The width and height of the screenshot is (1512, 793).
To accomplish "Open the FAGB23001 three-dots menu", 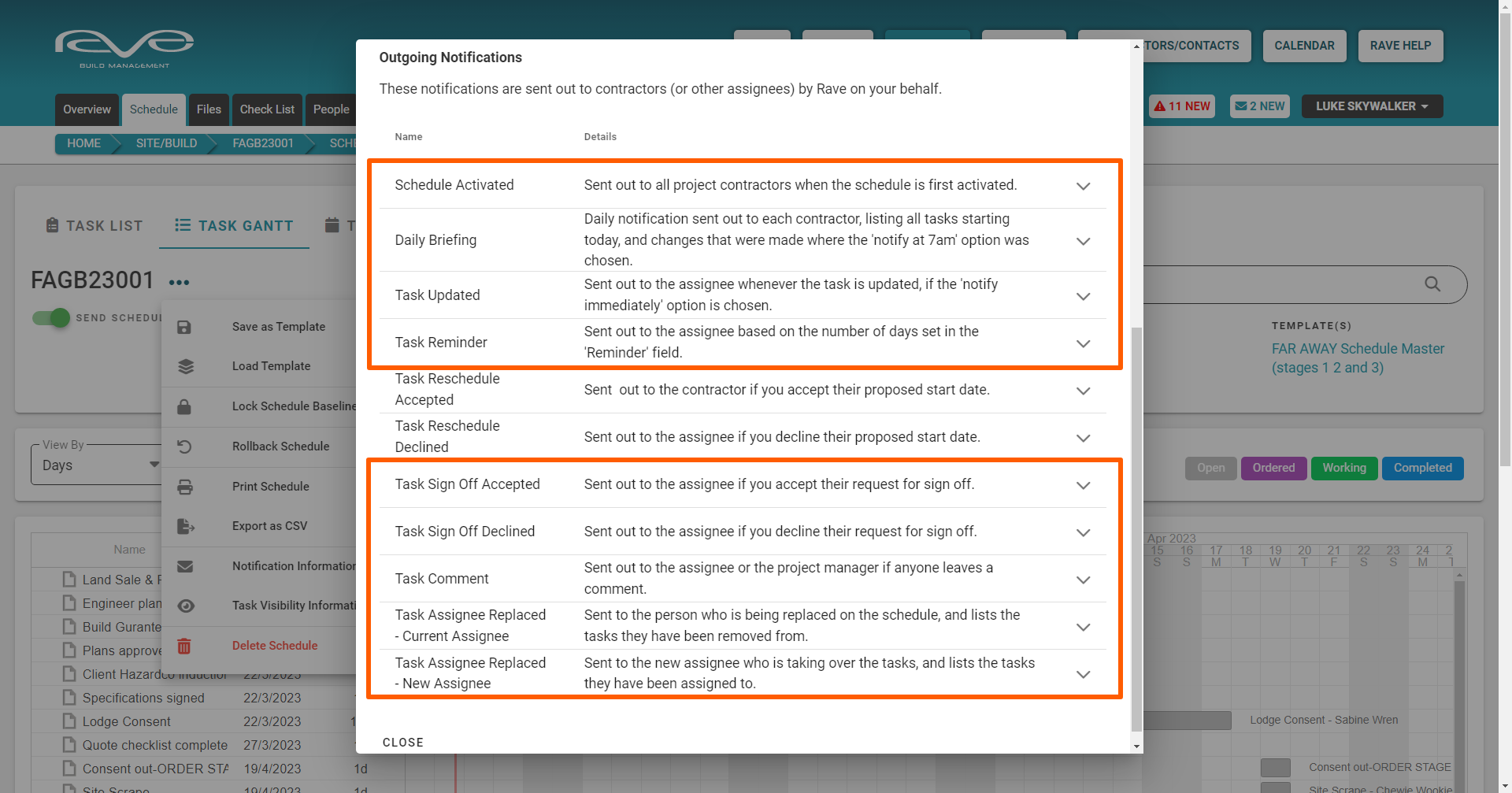I will [179, 282].
